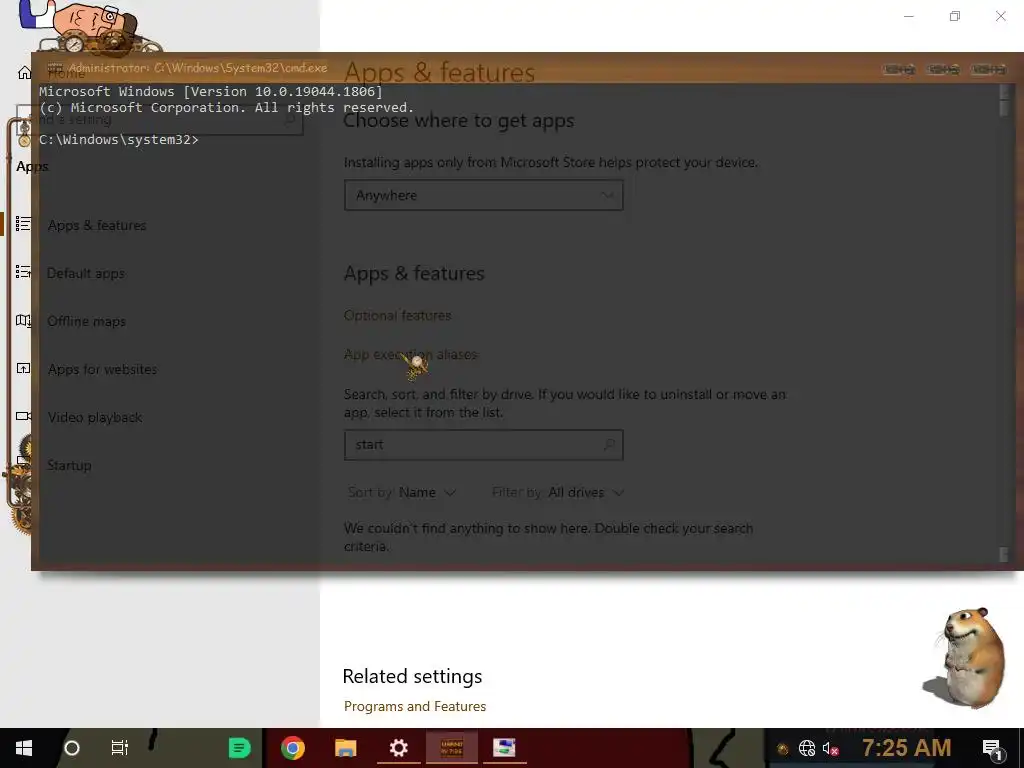Open Programs and Features related setting

(x=415, y=707)
